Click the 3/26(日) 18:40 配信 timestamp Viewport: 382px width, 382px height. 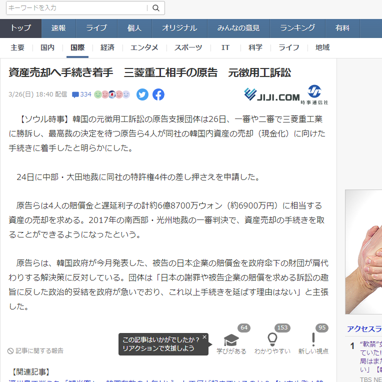click(x=38, y=95)
